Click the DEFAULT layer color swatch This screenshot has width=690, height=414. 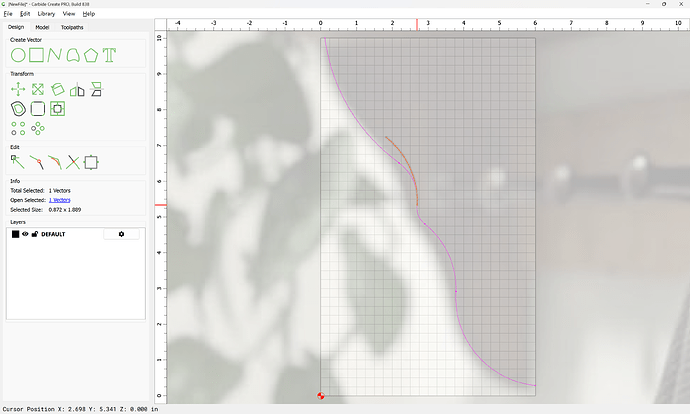(x=15, y=234)
